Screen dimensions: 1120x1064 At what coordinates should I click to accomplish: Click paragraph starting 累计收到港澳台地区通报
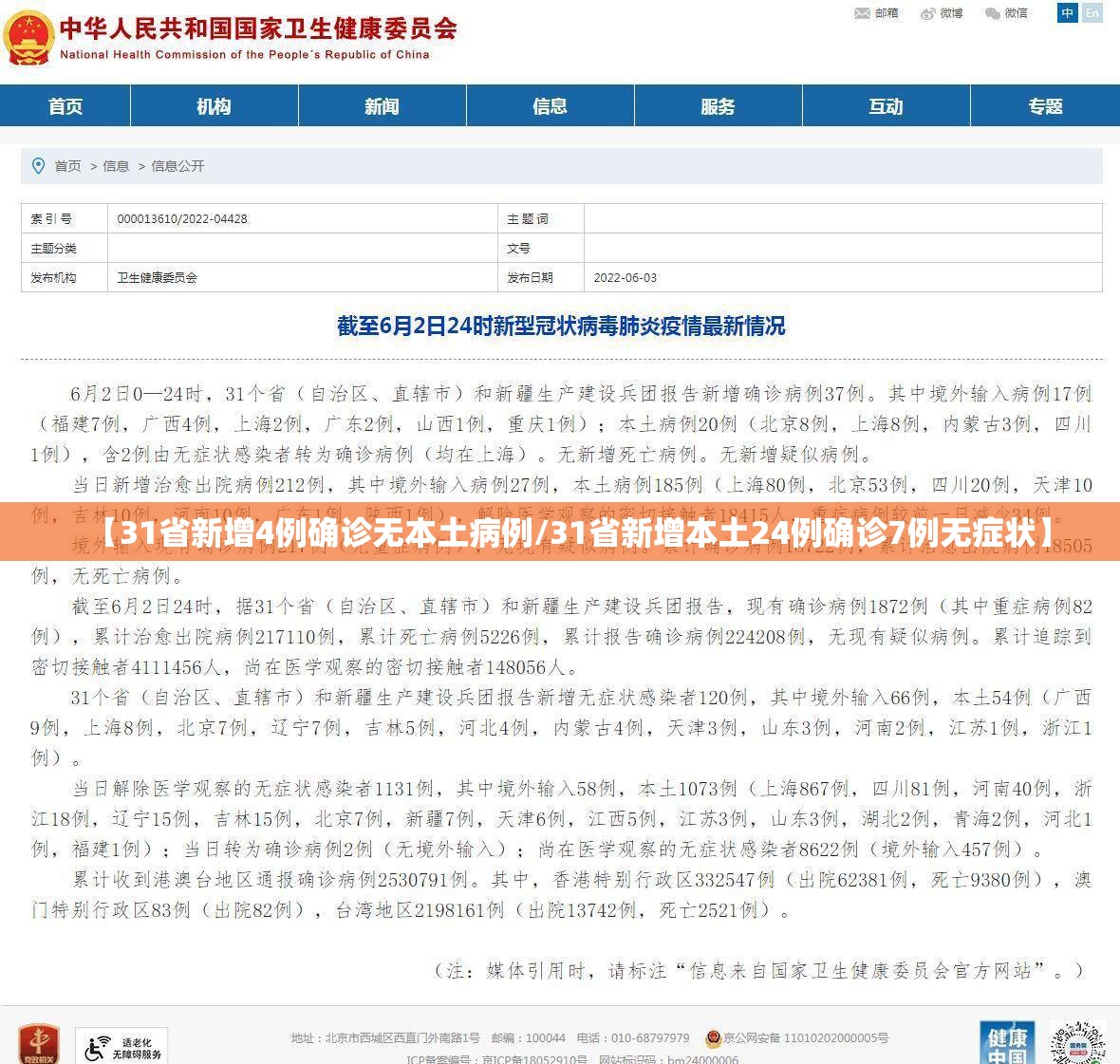[x=561, y=895]
